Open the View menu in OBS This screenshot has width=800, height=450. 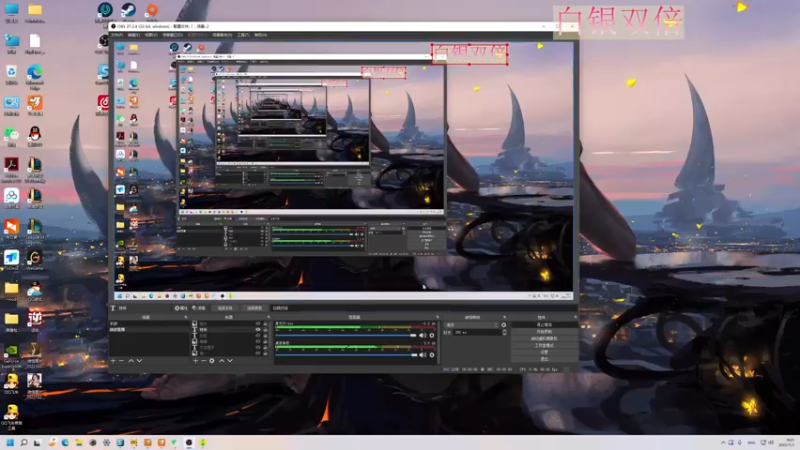pyautogui.click(x=151, y=35)
